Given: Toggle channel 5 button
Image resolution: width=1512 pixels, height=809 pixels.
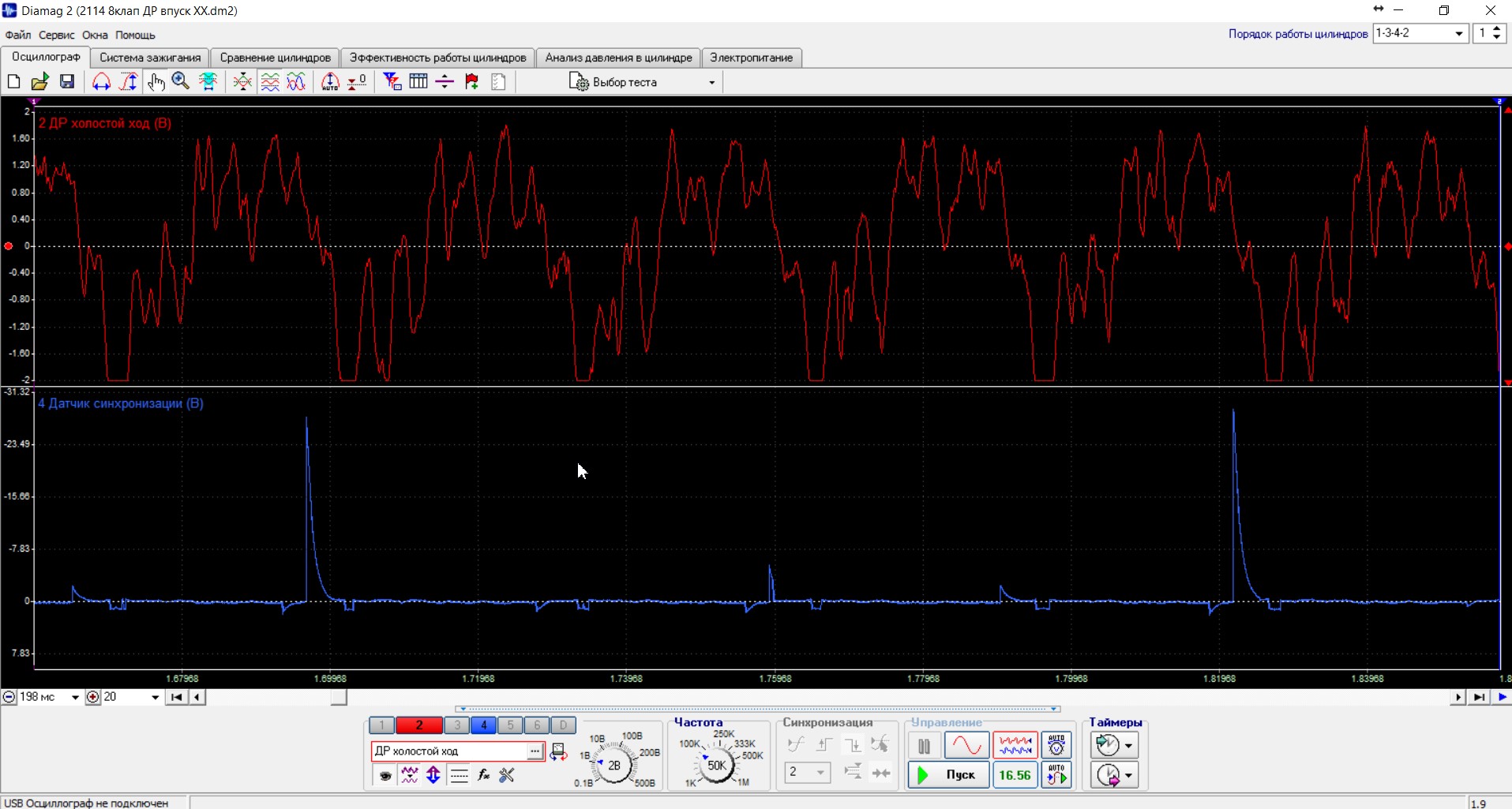Looking at the screenshot, I should pos(511,725).
